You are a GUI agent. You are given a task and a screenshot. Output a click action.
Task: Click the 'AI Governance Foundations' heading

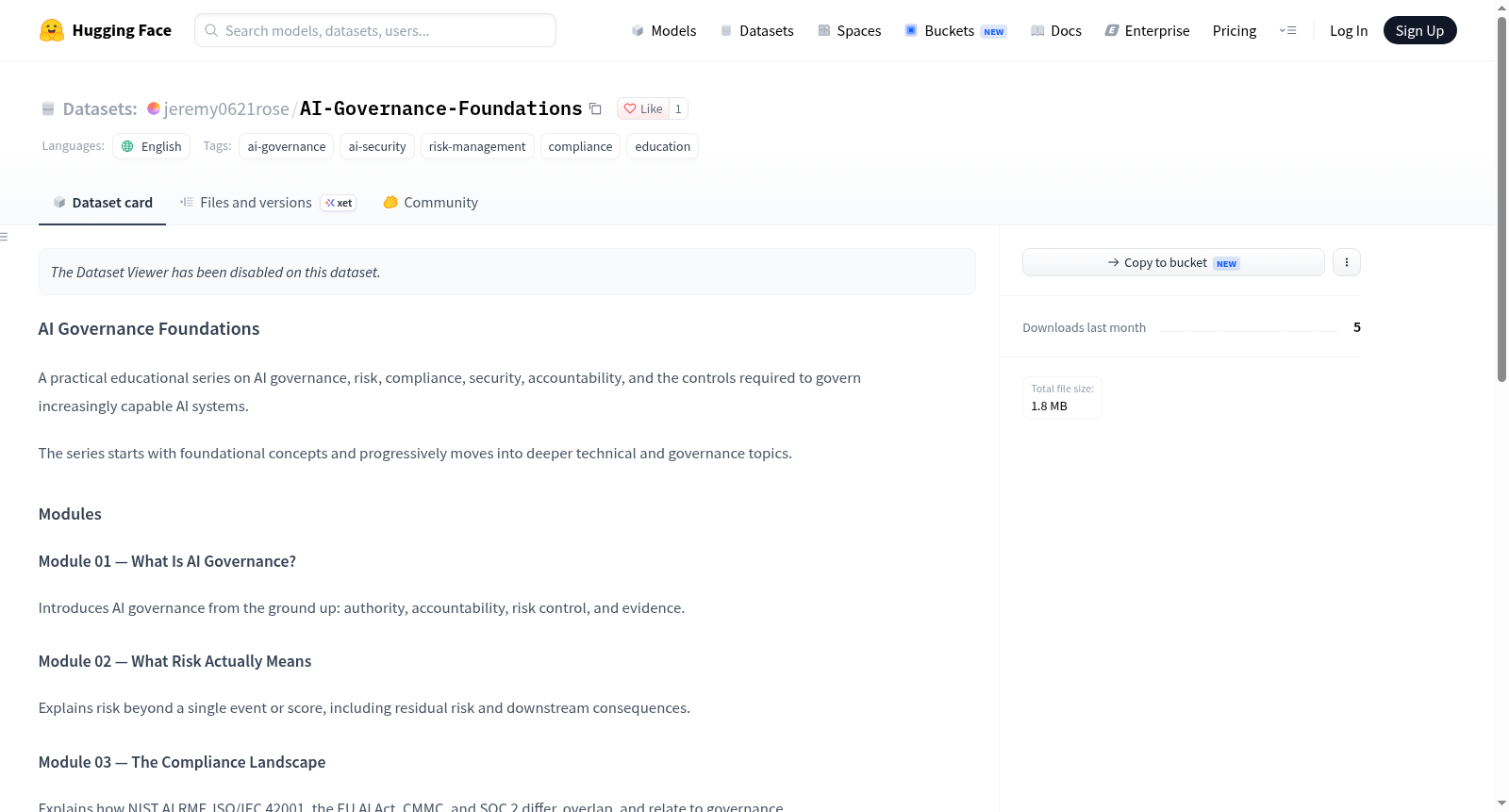coord(149,328)
